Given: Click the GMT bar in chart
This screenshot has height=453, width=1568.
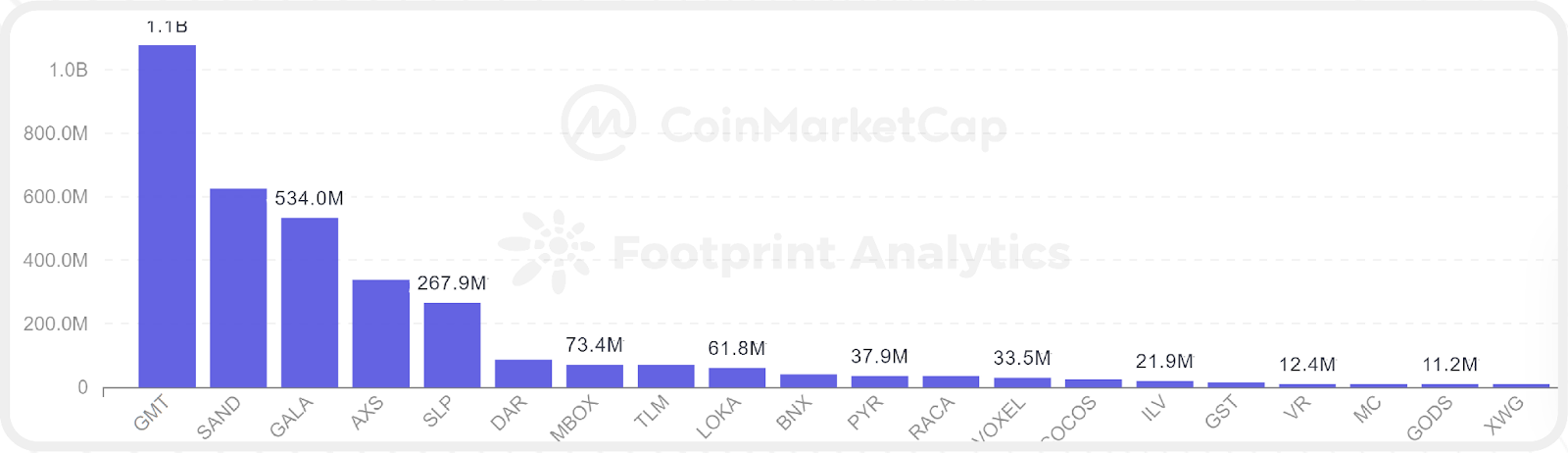Looking at the screenshot, I should [x=168, y=216].
